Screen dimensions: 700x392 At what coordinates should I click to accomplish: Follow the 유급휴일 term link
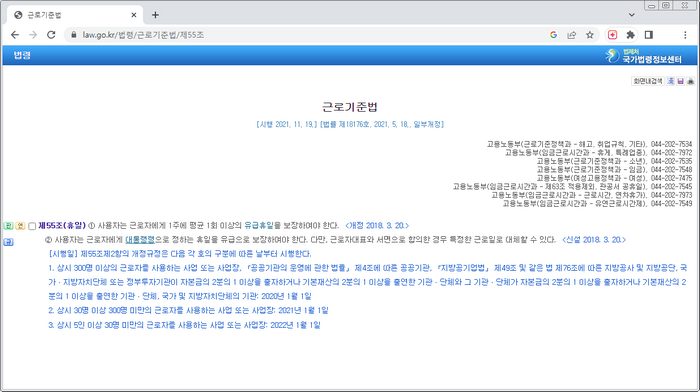[259, 225]
